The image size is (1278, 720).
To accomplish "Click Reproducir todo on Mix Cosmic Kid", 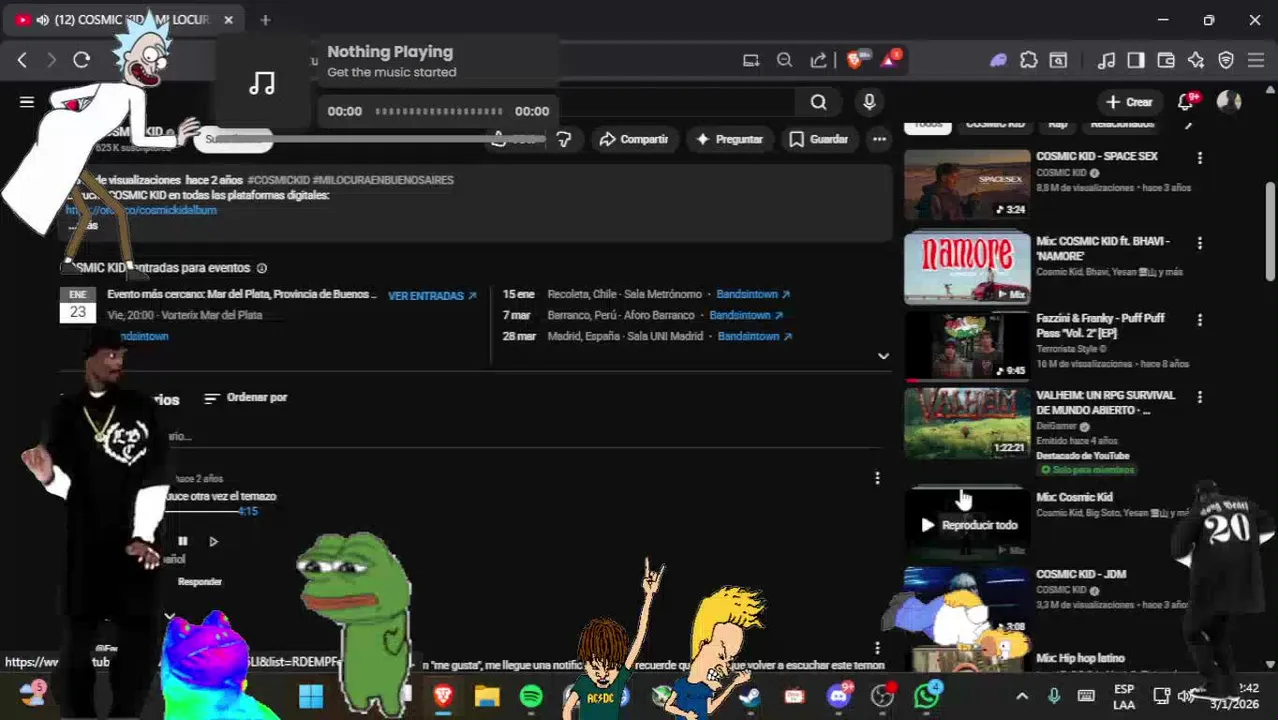I will click(967, 525).
